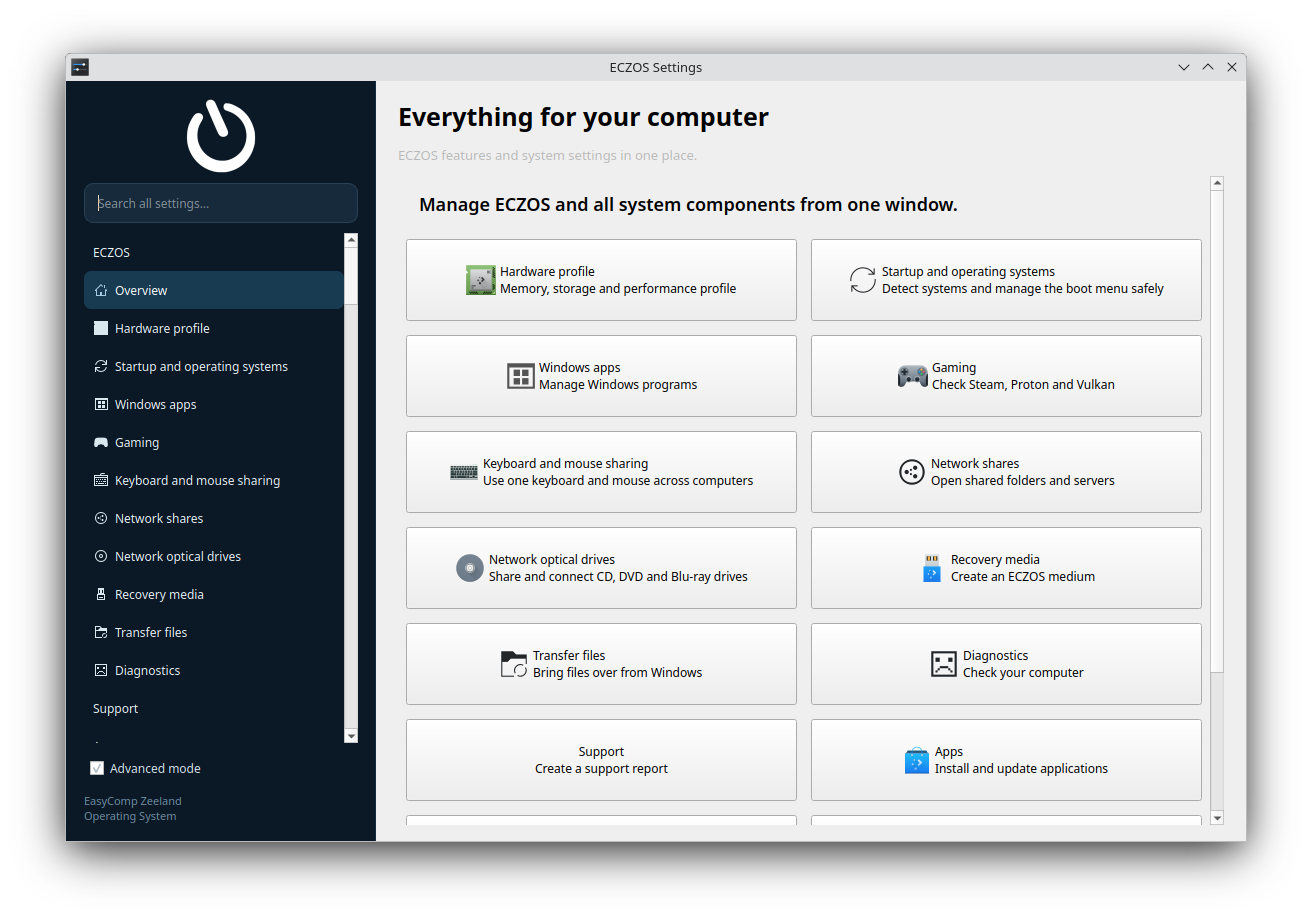Click the blue USB stick icon on the Recovery media card
This screenshot has height=919, width=1312.
tap(932, 568)
